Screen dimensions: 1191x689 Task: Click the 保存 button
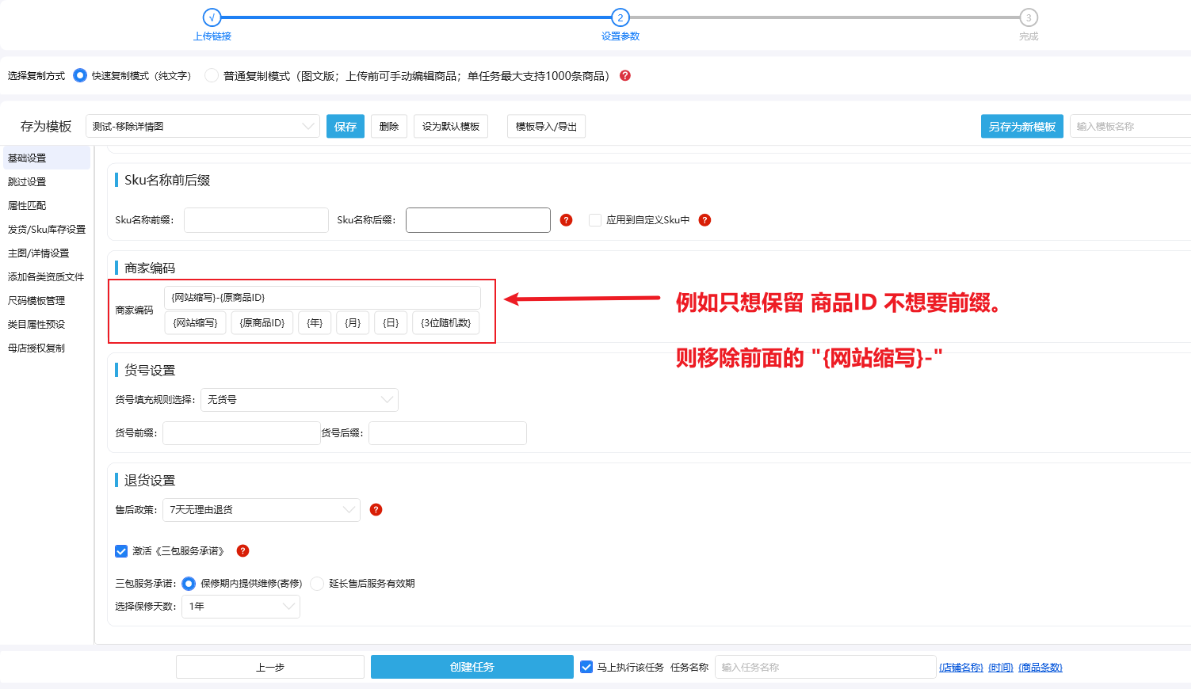coord(345,126)
